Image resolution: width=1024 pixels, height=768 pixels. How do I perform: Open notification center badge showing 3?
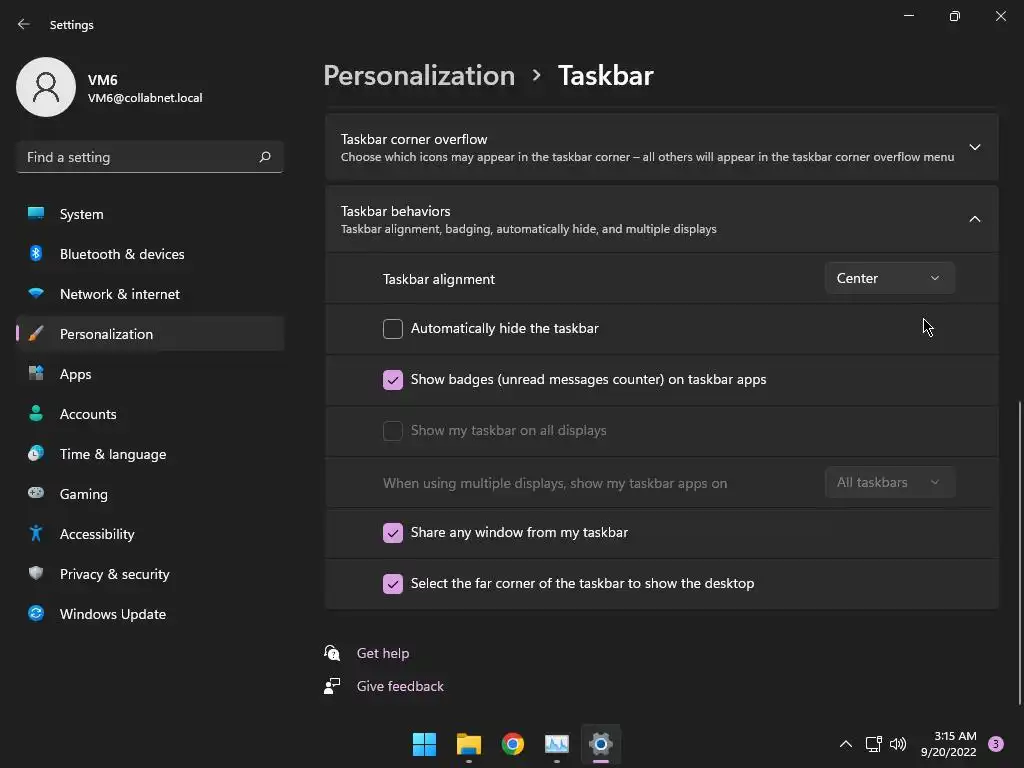pos(996,744)
